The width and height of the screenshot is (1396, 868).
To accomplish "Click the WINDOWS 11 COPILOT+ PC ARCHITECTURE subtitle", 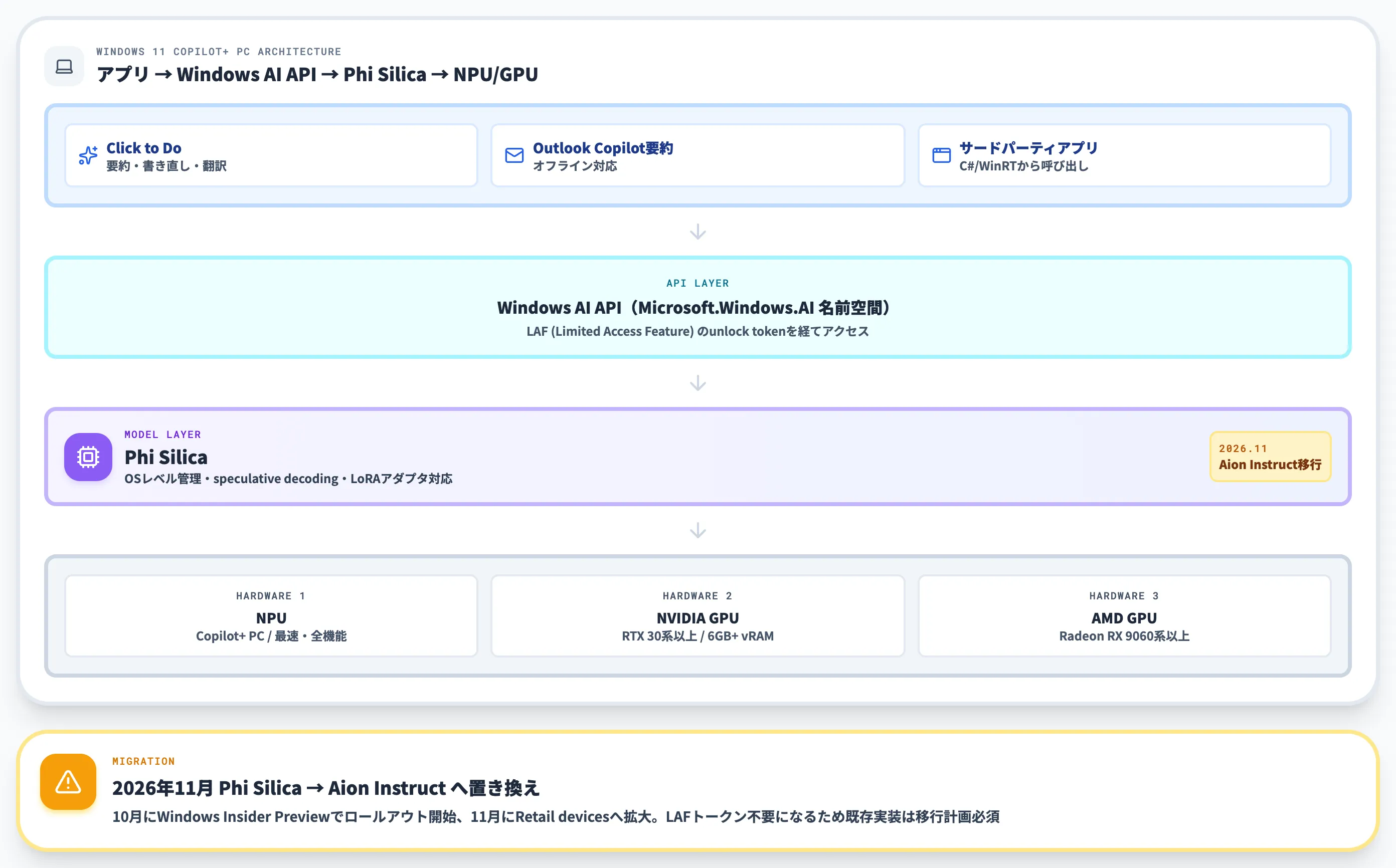I will click(219, 52).
